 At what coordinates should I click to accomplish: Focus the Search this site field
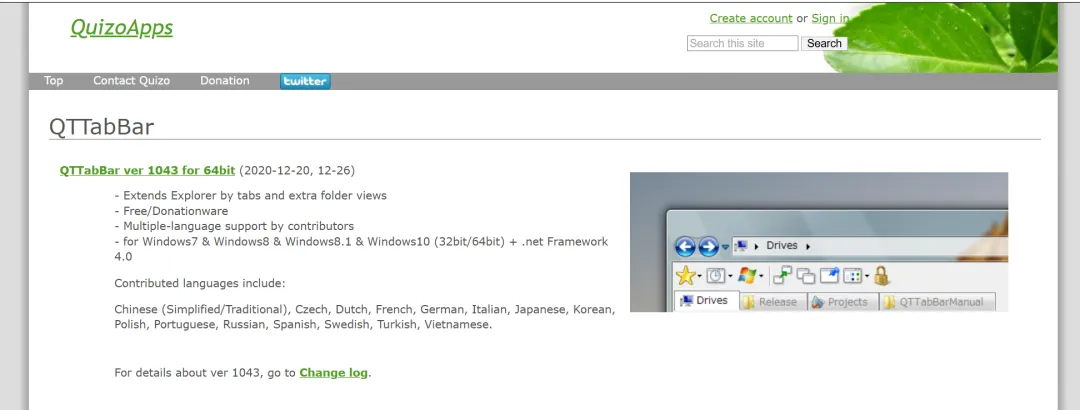(x=742, y=43)
